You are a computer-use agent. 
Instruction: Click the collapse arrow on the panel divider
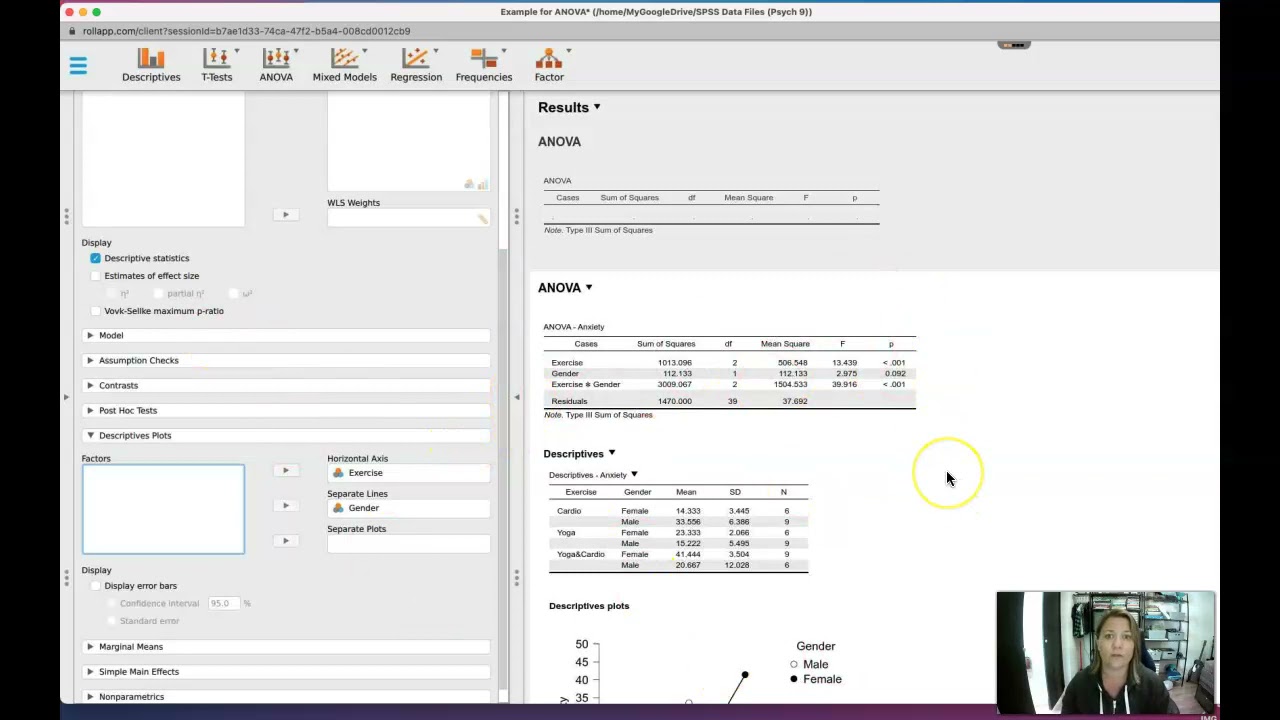(x=517, y=397)
